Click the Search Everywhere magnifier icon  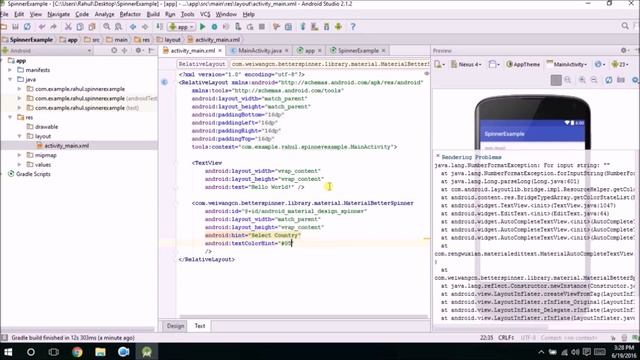[x=625, y=26]
